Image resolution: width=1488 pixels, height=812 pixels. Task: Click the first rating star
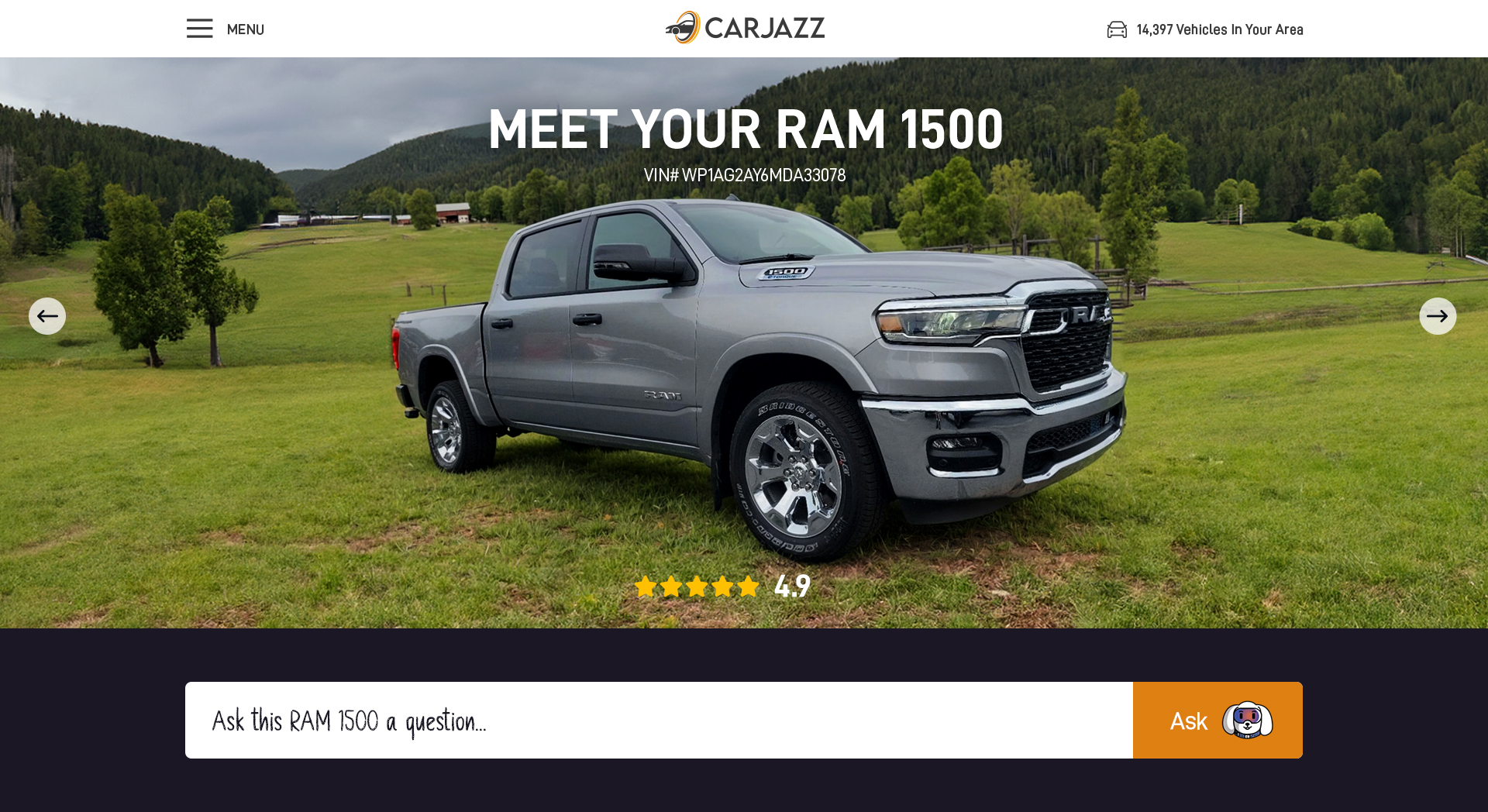(646, 587)
